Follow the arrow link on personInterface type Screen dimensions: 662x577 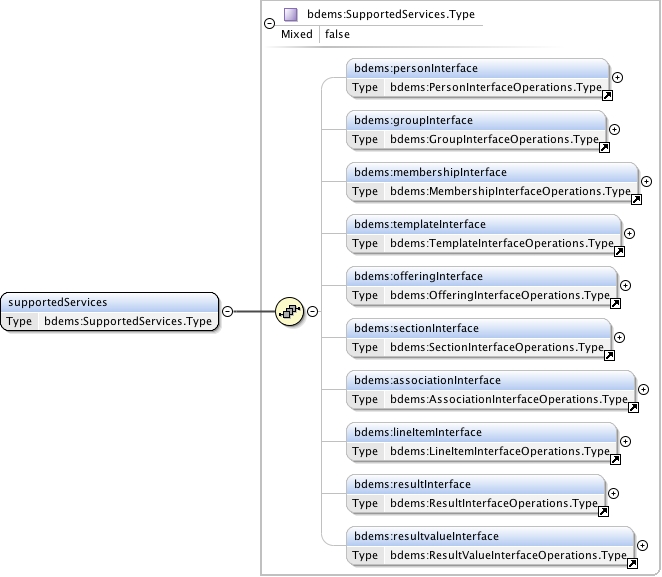tap(607, 96)
